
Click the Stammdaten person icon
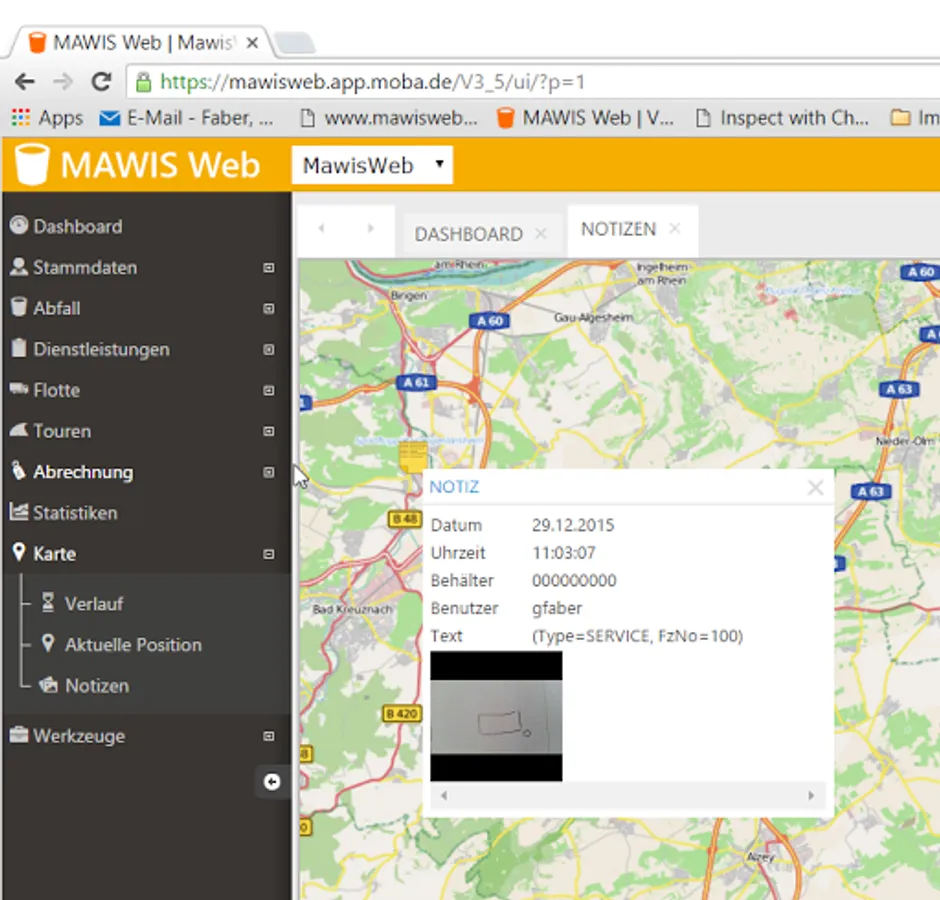point(19,267)
